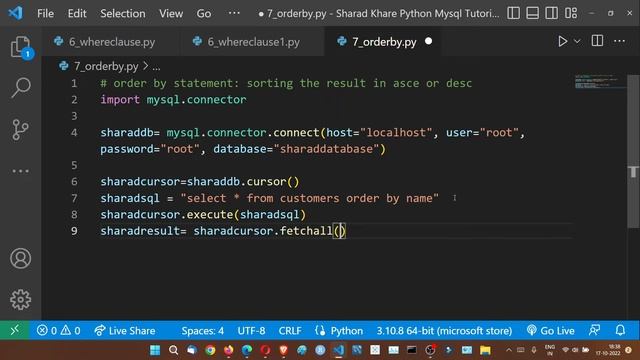This screenshot has height=360, width=640.
Task: Open the Explorer view in activity bar
Action: point(20,47)
